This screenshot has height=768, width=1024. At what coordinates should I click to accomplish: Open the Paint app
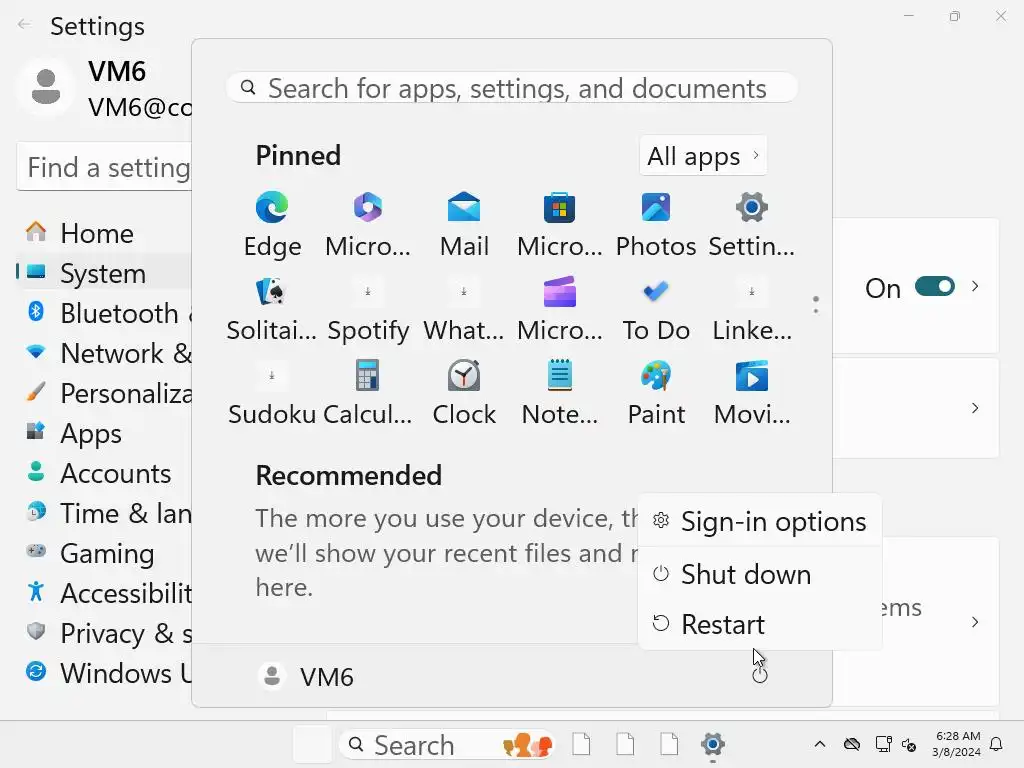(x=656, y=393)
